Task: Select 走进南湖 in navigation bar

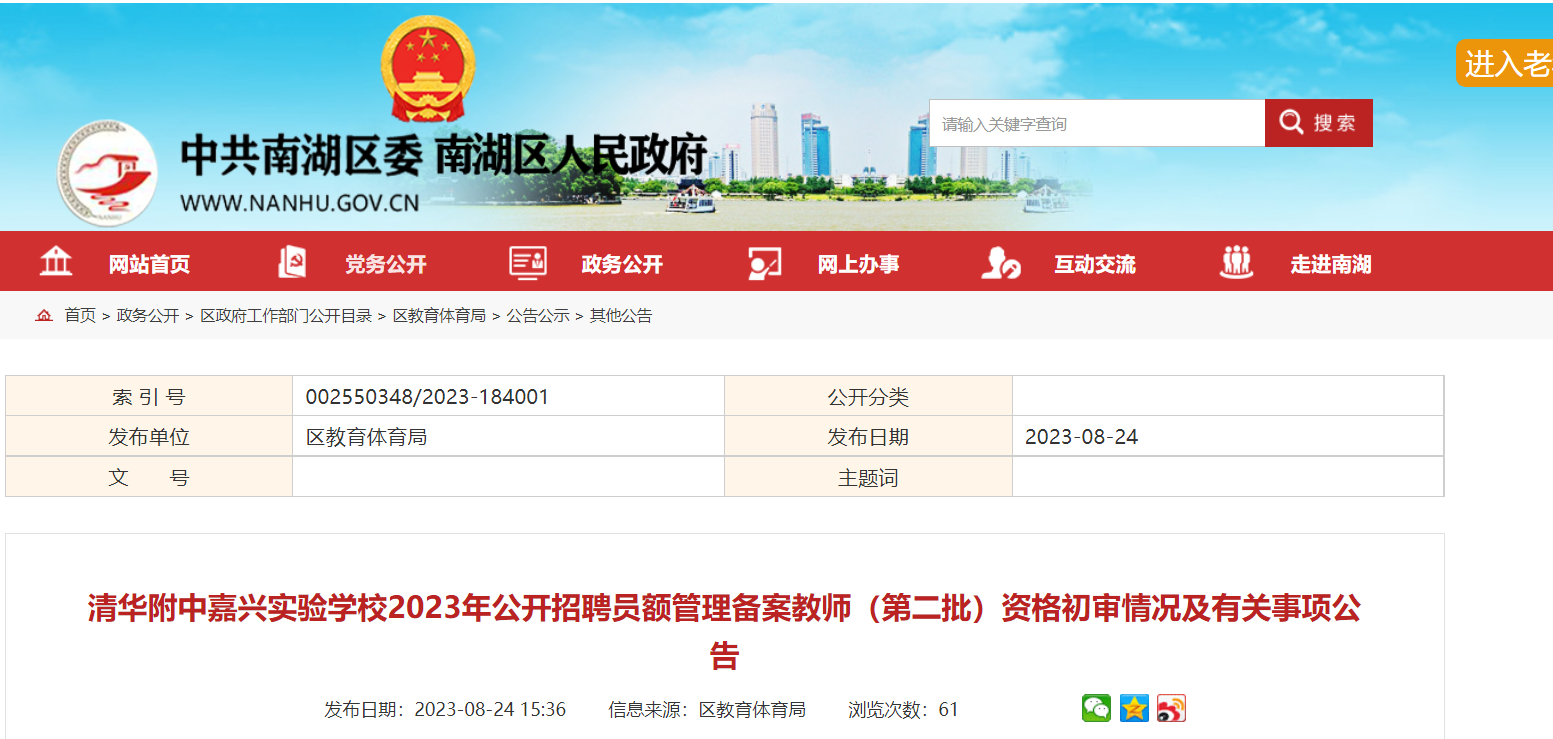Action: point(1330,264)
